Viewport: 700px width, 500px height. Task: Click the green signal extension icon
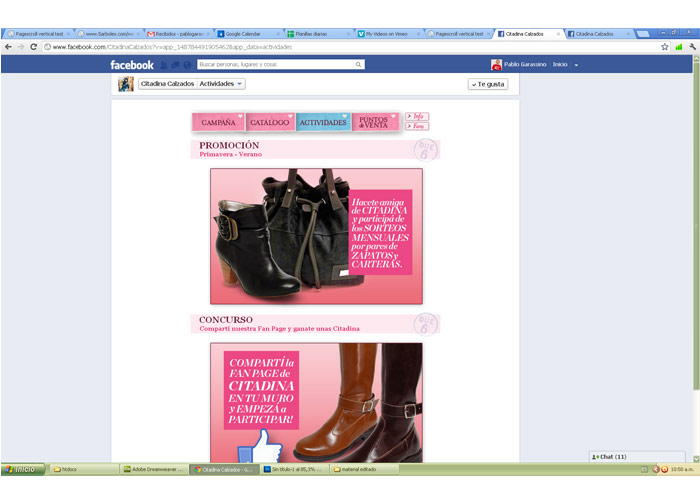pyautogui.click(x=679, y=47)
